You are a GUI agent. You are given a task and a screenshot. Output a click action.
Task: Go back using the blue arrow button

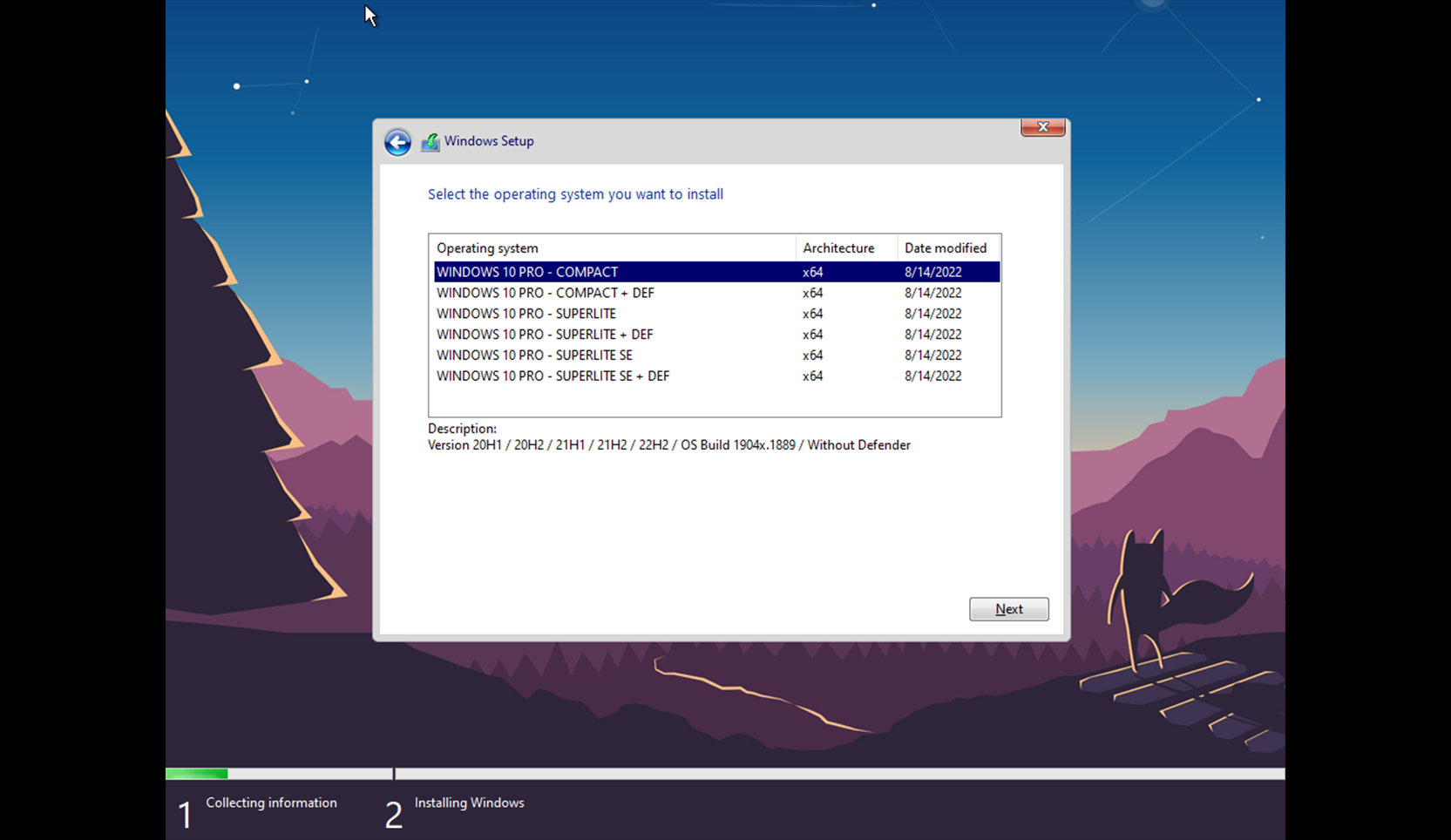tap(397, 142)
